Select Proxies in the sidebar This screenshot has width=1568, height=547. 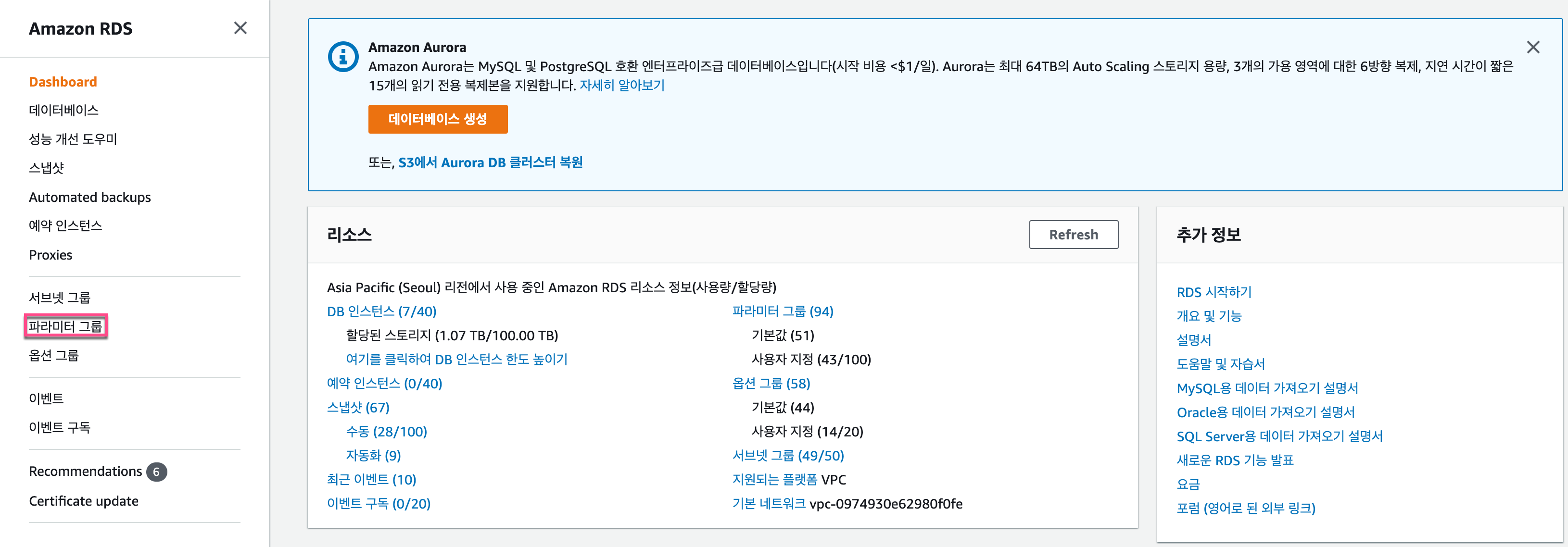[x=51, y=255]
